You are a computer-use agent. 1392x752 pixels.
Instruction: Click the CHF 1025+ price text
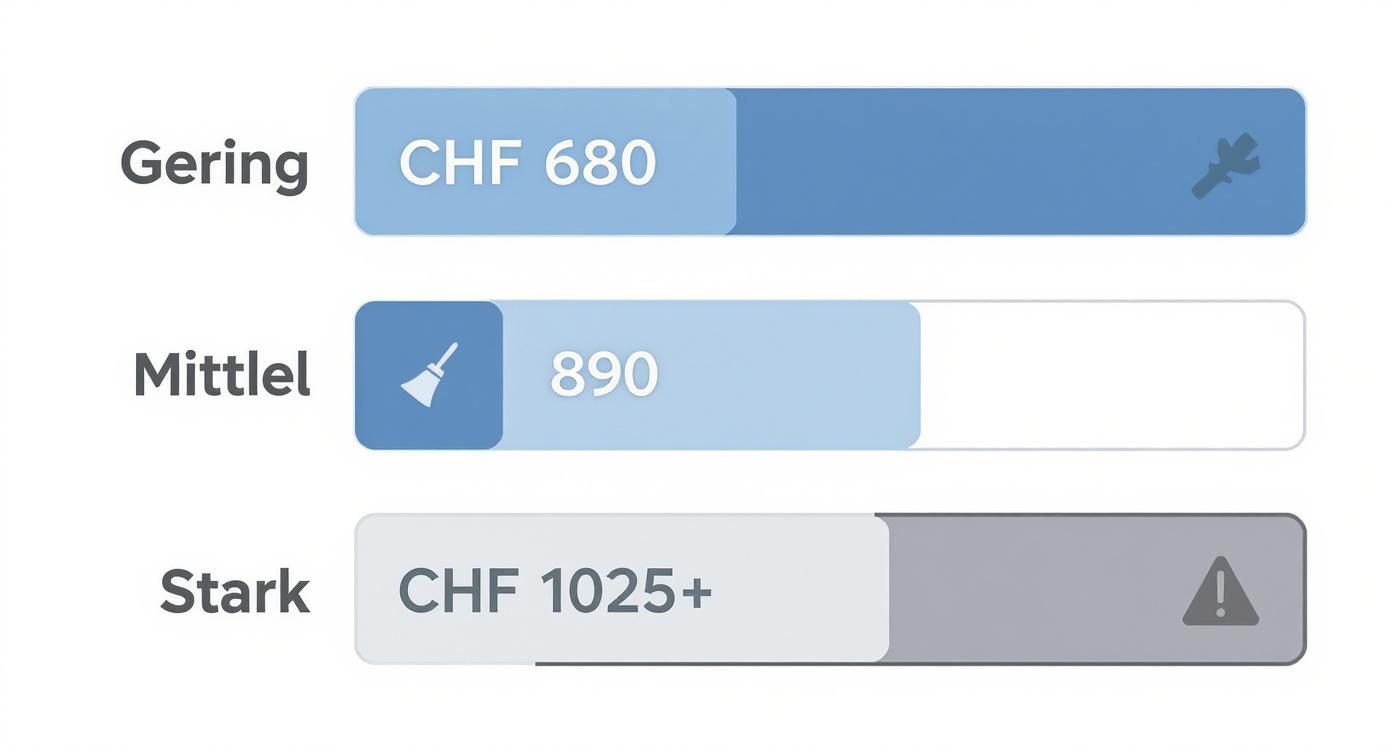coord(555,591)
